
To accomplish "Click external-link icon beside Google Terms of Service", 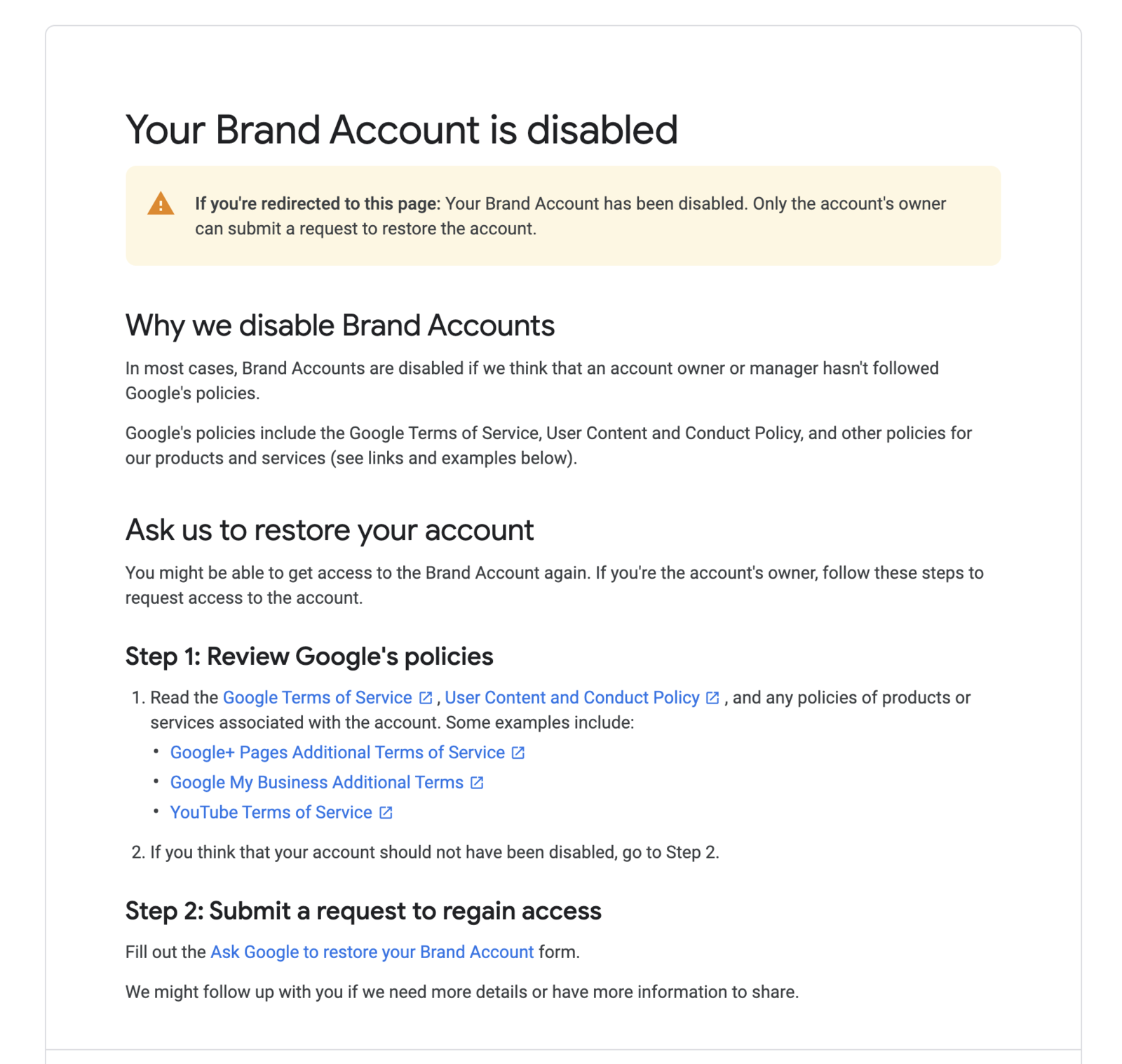I will point(426,698).
